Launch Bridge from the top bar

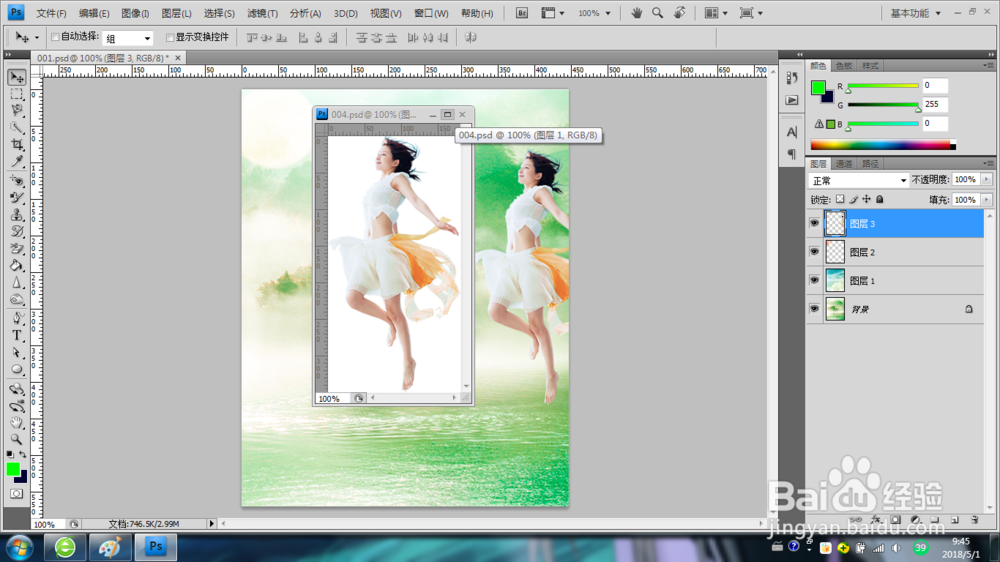[522, 13]
